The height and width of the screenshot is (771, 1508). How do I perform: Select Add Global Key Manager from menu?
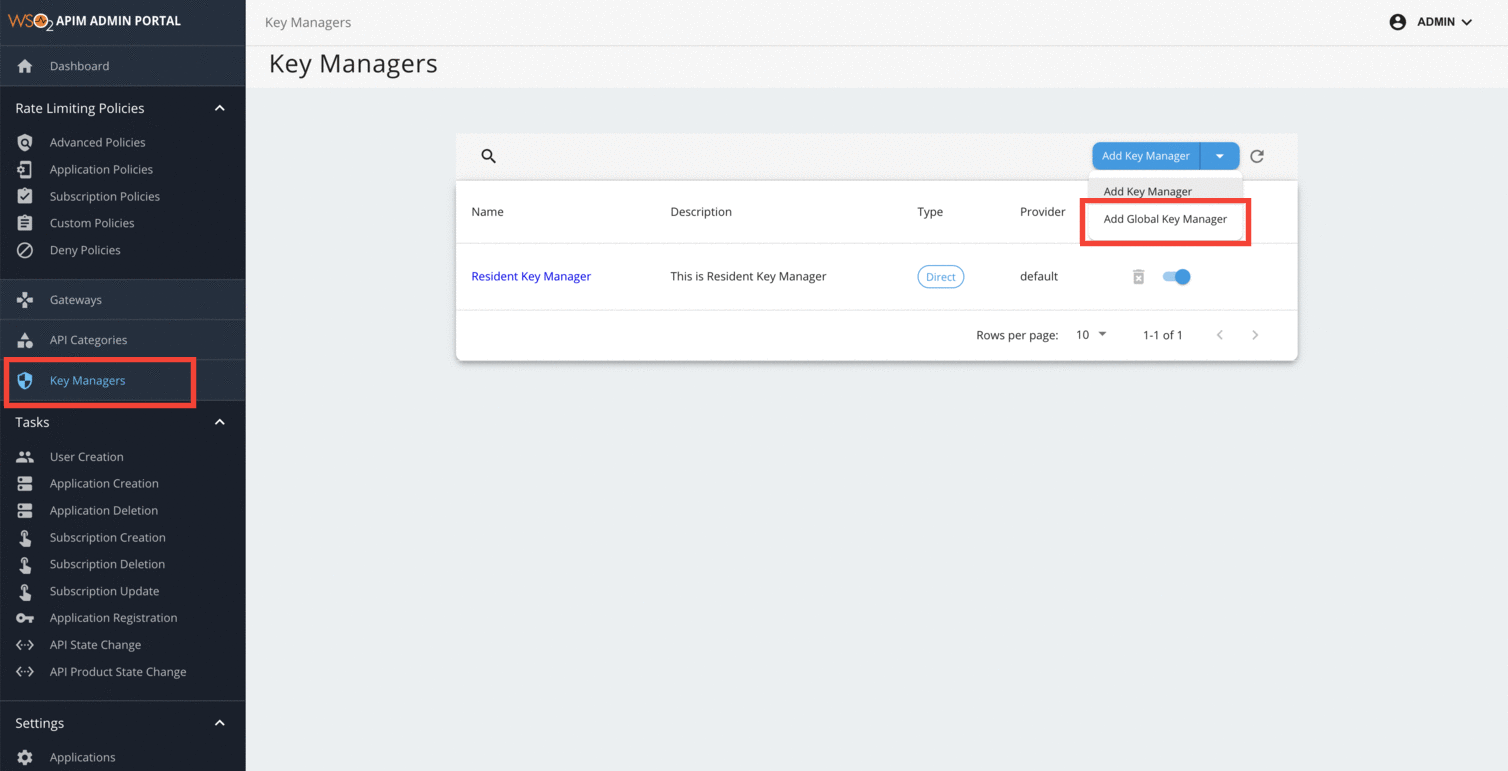(1165, 218)
